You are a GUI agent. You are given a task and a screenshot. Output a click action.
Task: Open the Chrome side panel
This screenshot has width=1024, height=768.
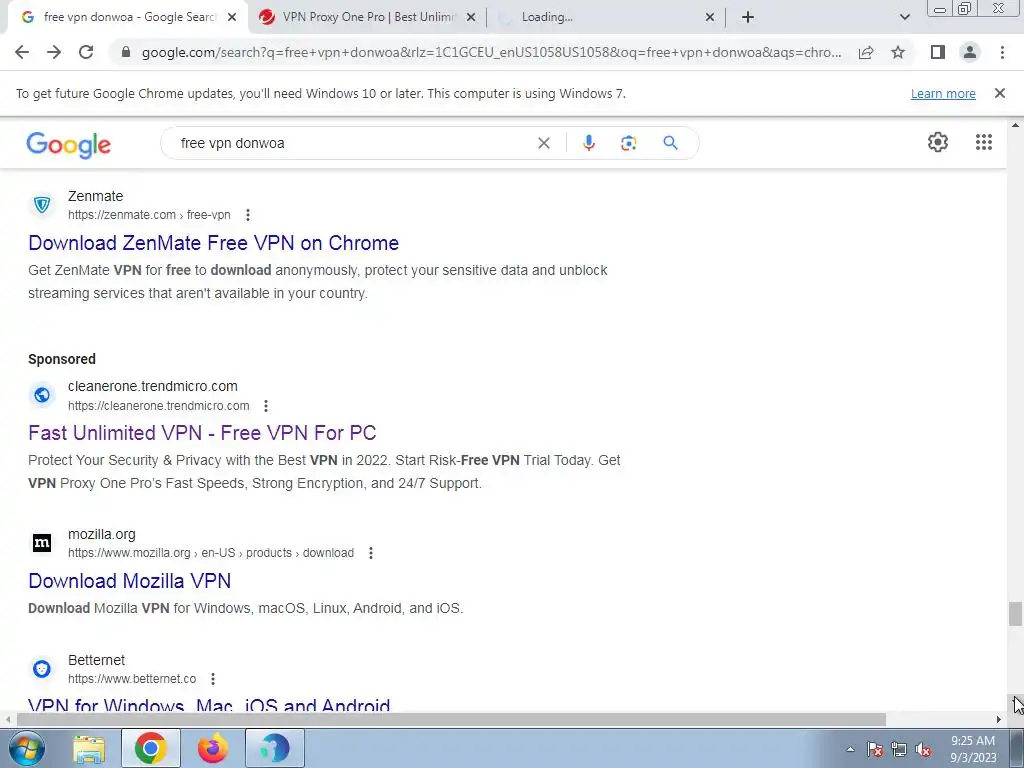(938, 52)
